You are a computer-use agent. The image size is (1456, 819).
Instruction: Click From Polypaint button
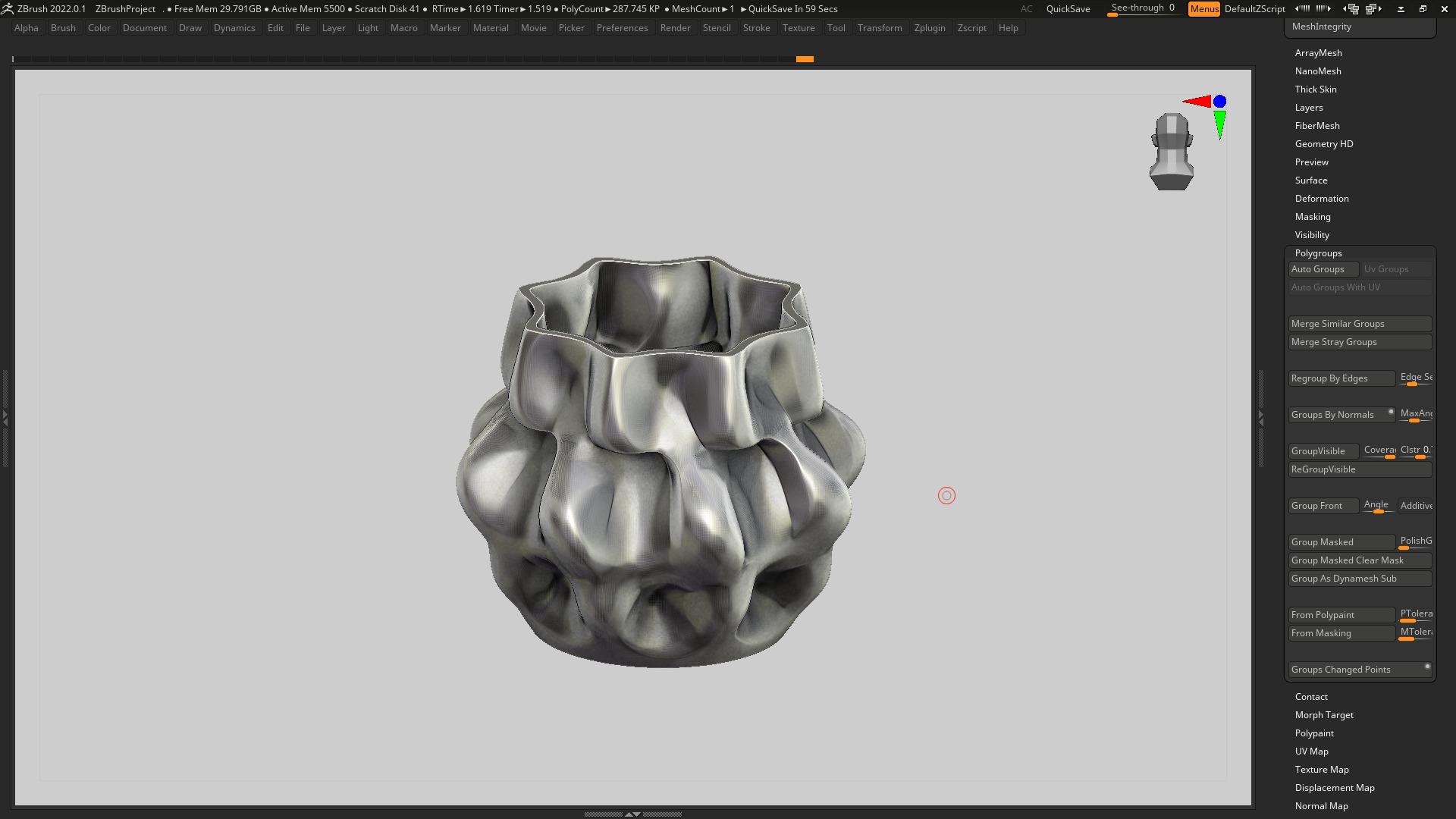pyautogui.click(x=1341, y=615)
